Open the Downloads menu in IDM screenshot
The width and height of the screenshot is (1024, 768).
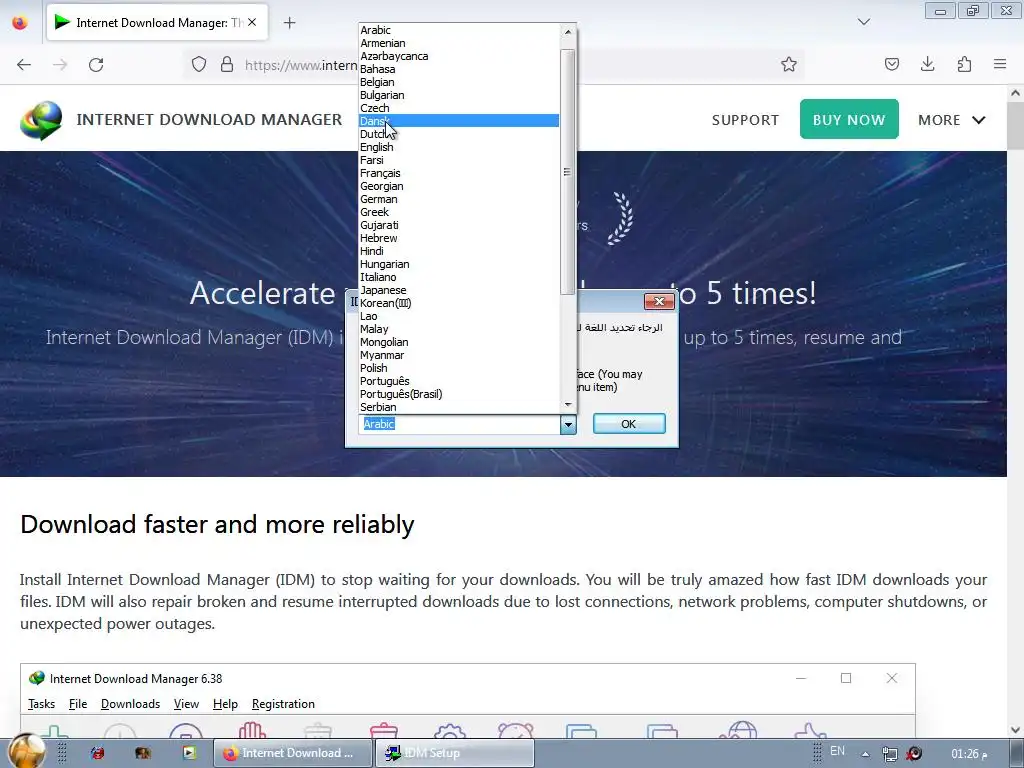pyautogui.click(x=130, y=704)
